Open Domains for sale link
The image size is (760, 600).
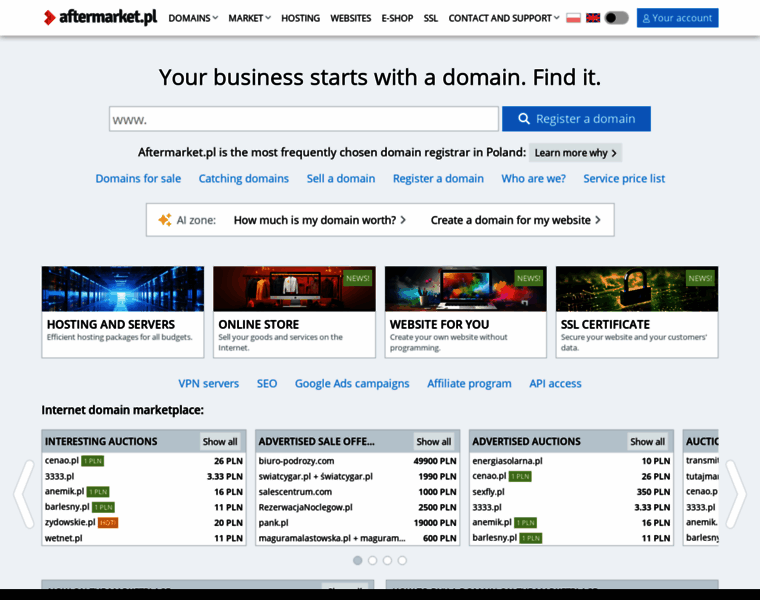tap(138, 178)
